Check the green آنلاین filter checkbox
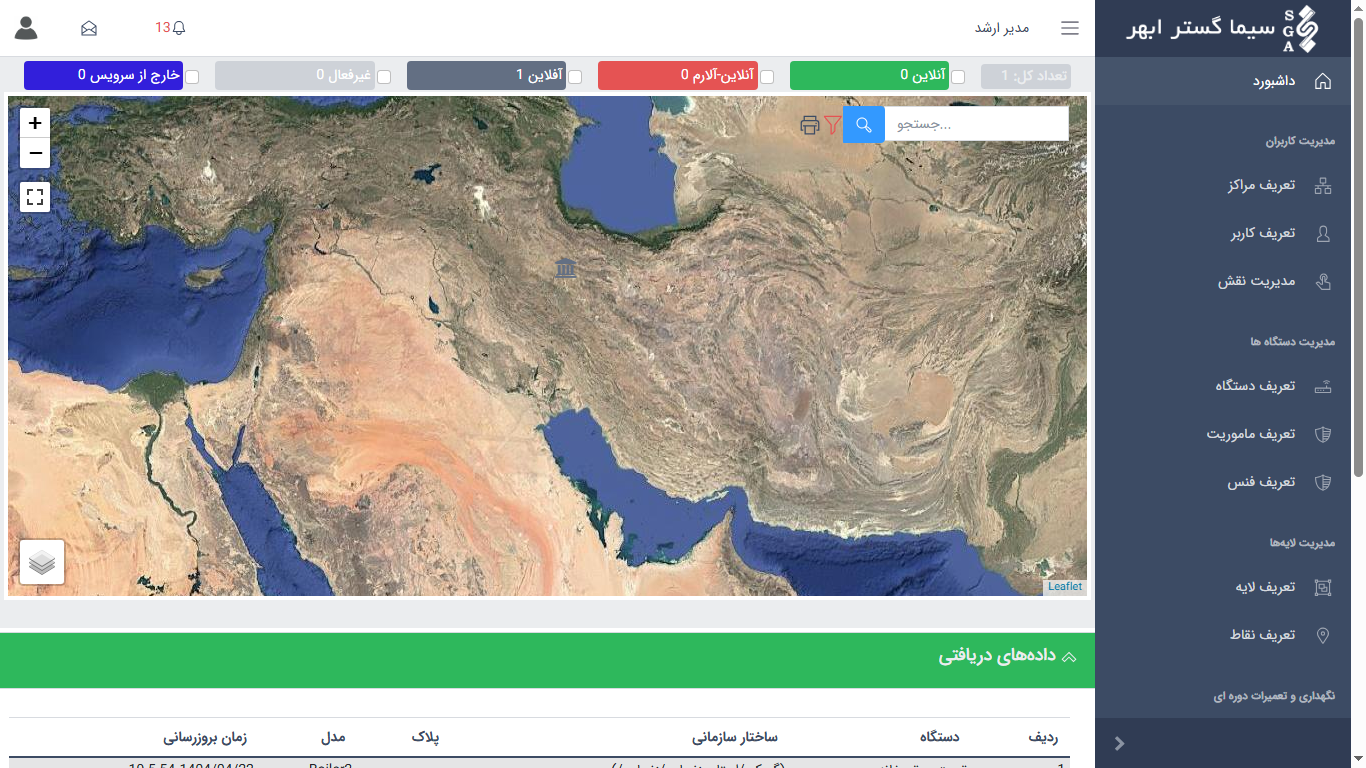The height and width of the screenshot is (768, 1366). 958,77
